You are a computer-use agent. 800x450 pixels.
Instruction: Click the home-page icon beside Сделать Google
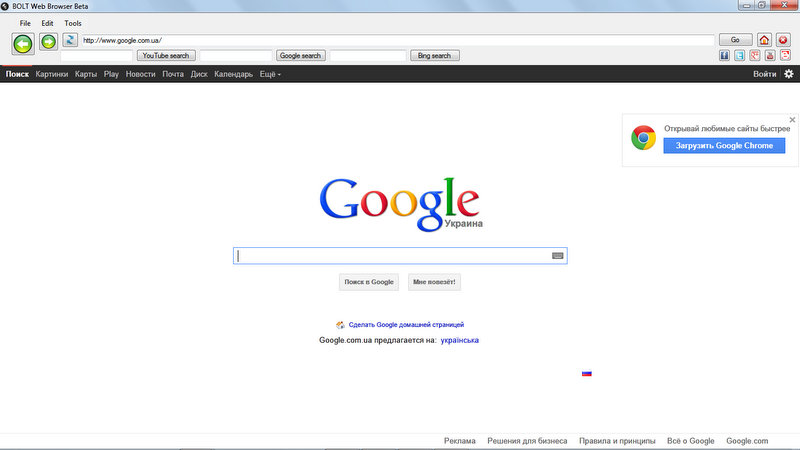click(x=340, y=325)
